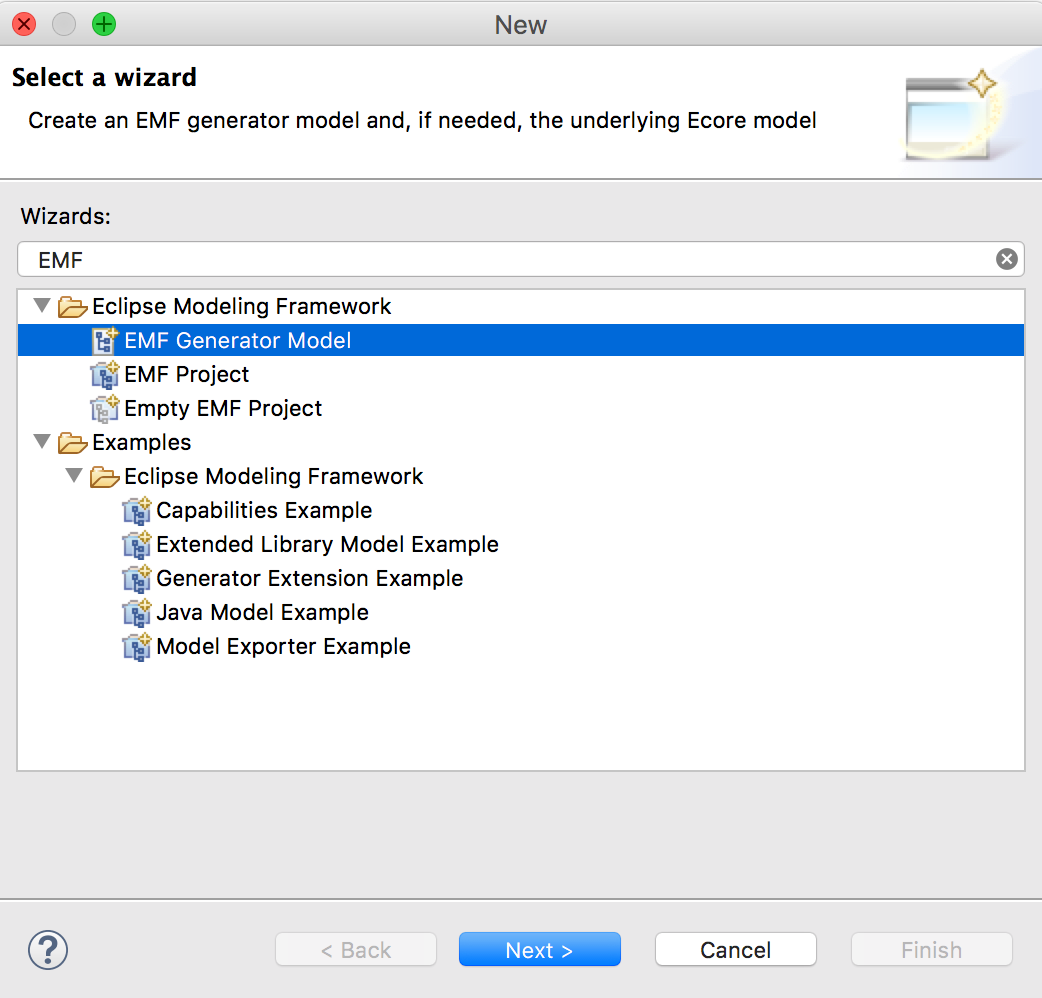Select the Generator Extension Example entry
This screenshot has height=998, width=1042.
pos(309,578)
